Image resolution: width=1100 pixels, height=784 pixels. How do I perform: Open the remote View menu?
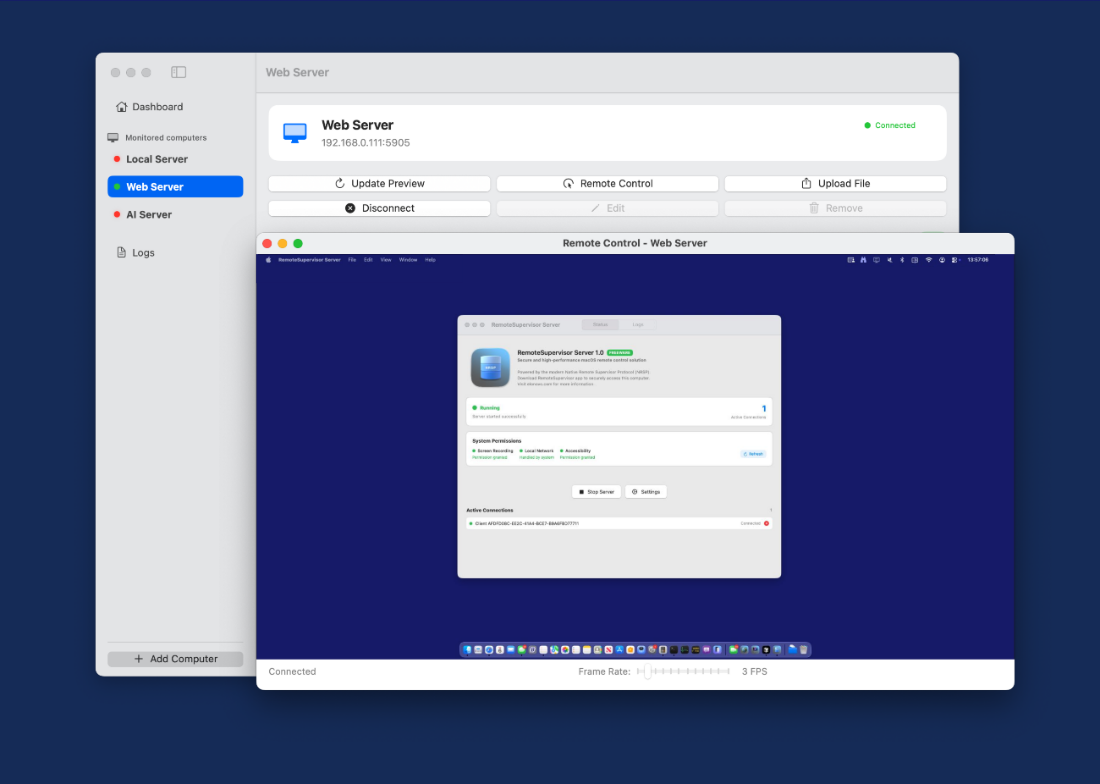coord(386,260)
